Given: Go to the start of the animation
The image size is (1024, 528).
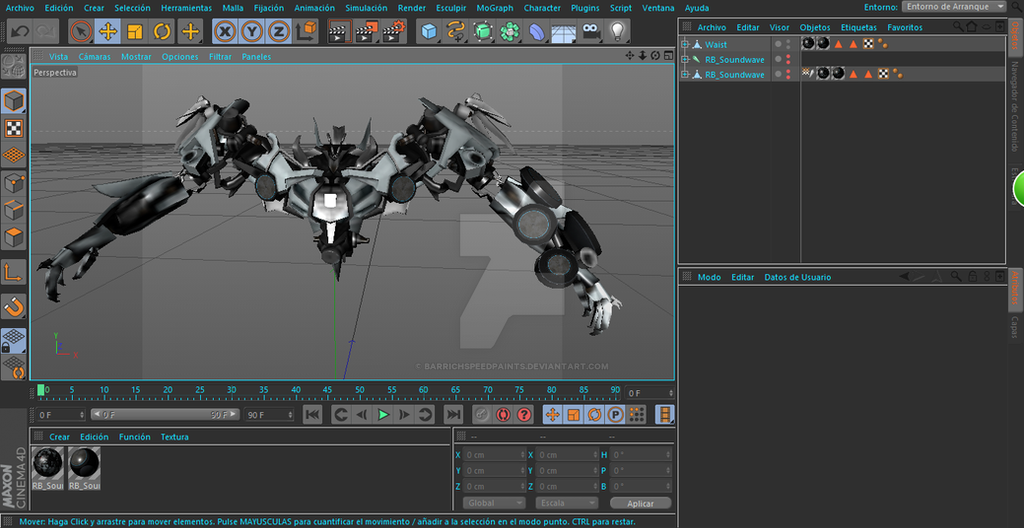Looking at the screenshot, I should [313, 414].
